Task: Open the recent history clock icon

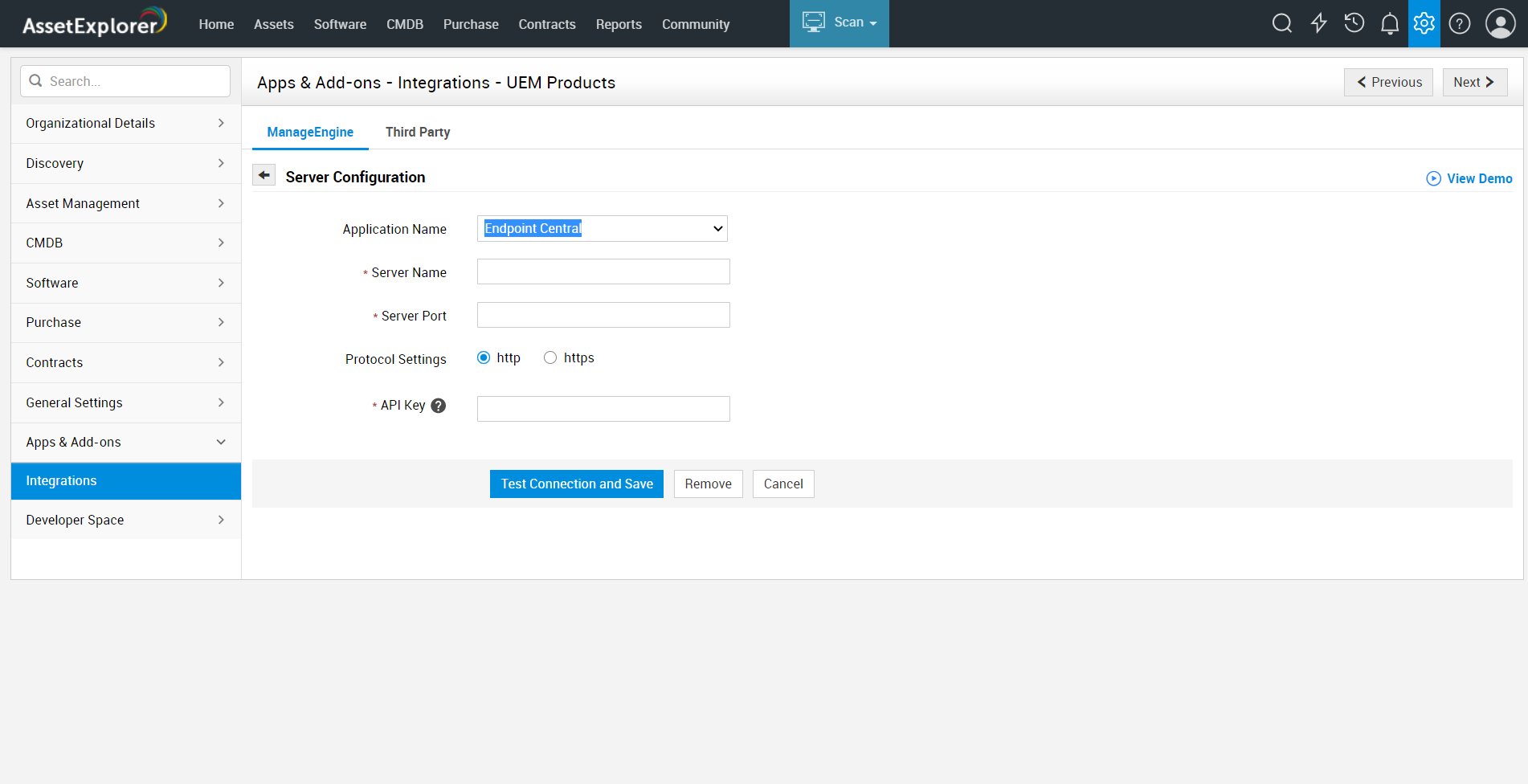Action: pos(1354,23)
